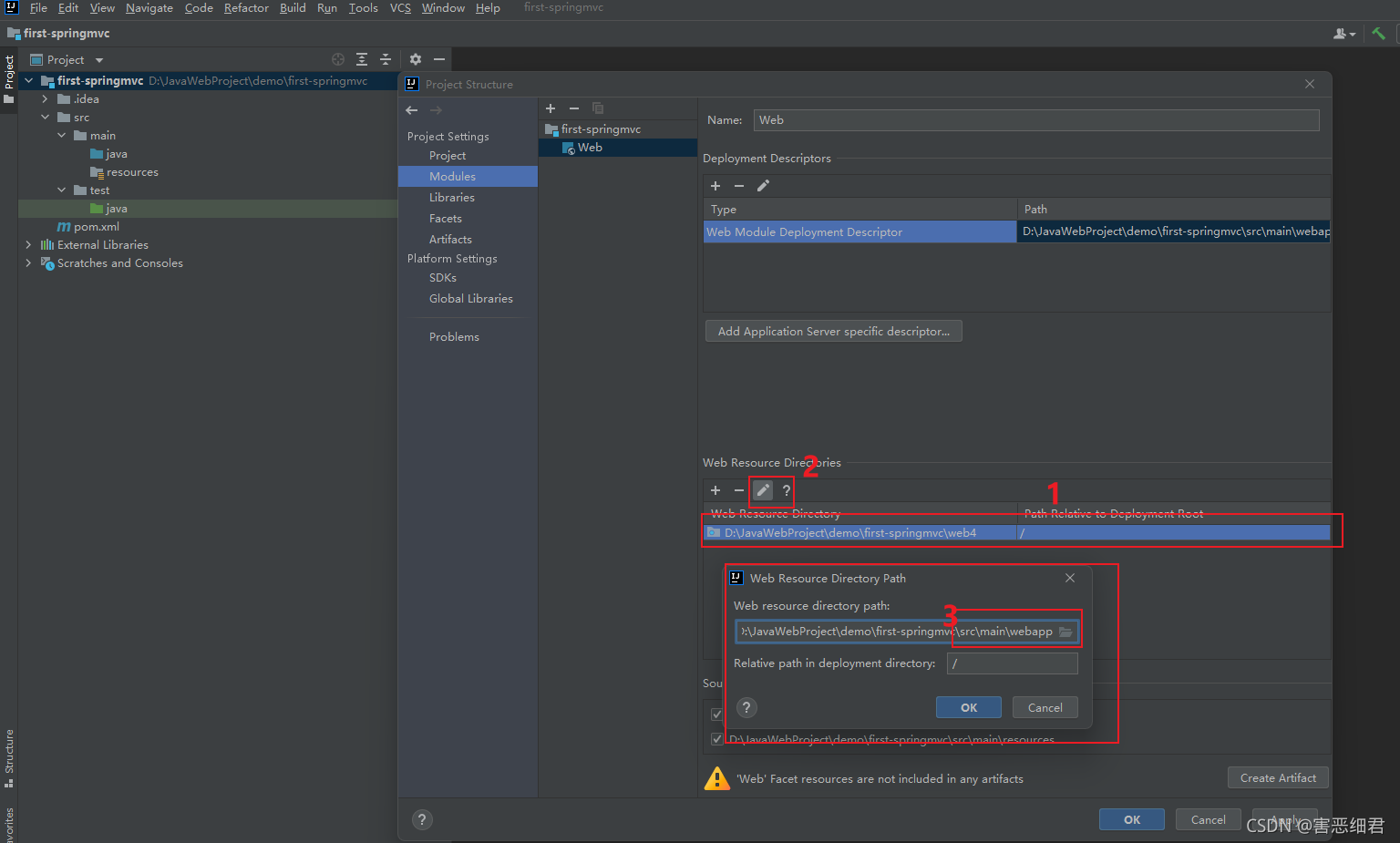The image size is (1400, 843).
Task: Select Facets under Project Settings
Action: pos(446,219)
